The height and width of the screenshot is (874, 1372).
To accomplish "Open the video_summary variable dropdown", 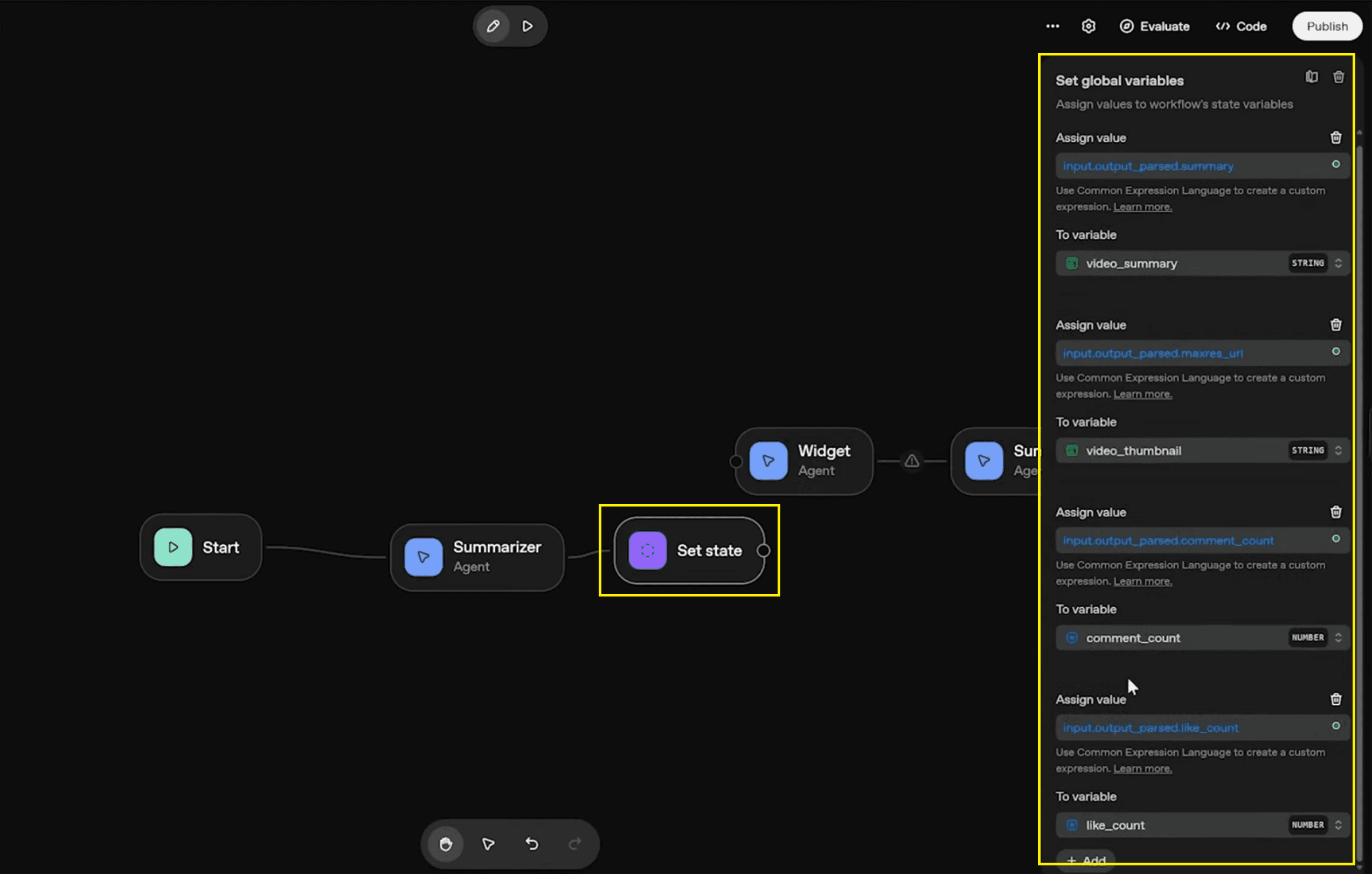I will coord(1202,263).
